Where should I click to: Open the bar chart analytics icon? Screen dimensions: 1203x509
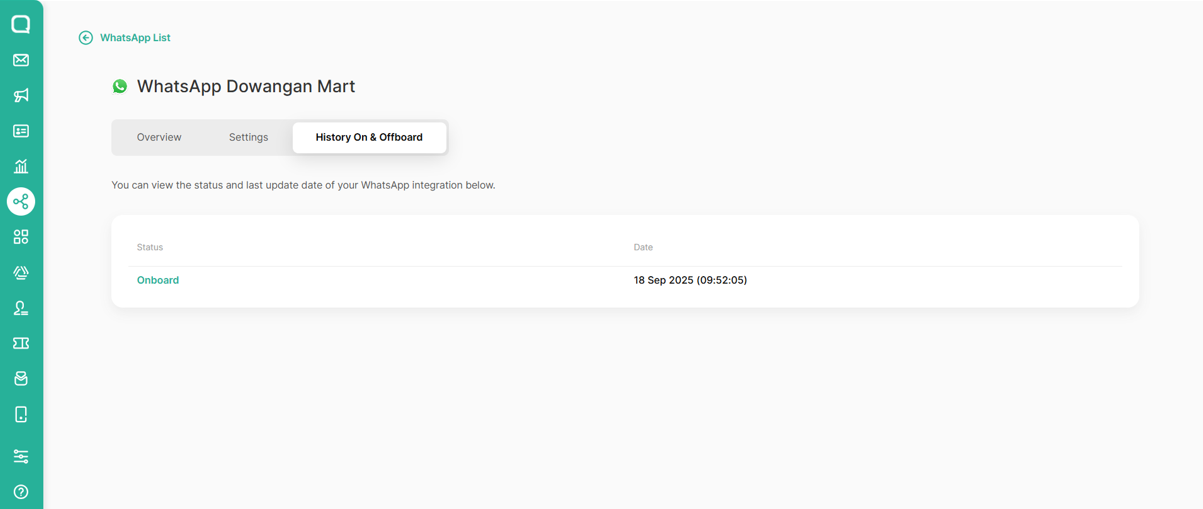click(21, 167)
